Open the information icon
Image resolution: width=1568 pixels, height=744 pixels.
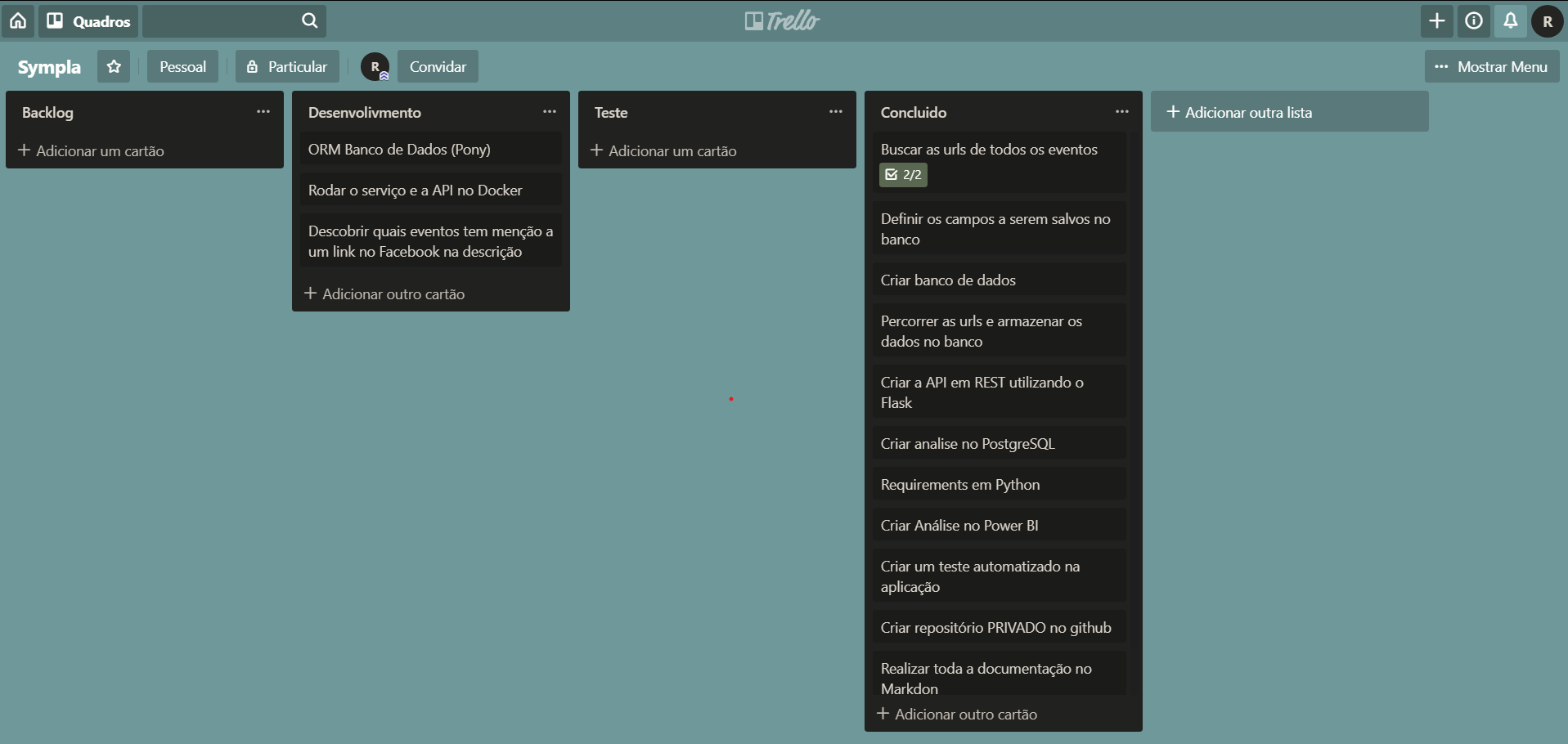[1474, 20]
